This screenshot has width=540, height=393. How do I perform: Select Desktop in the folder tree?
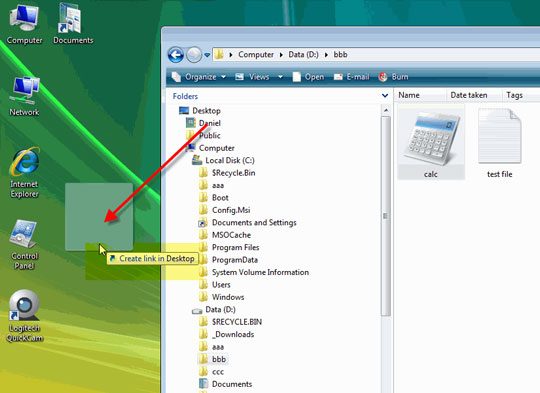[200, 111]
